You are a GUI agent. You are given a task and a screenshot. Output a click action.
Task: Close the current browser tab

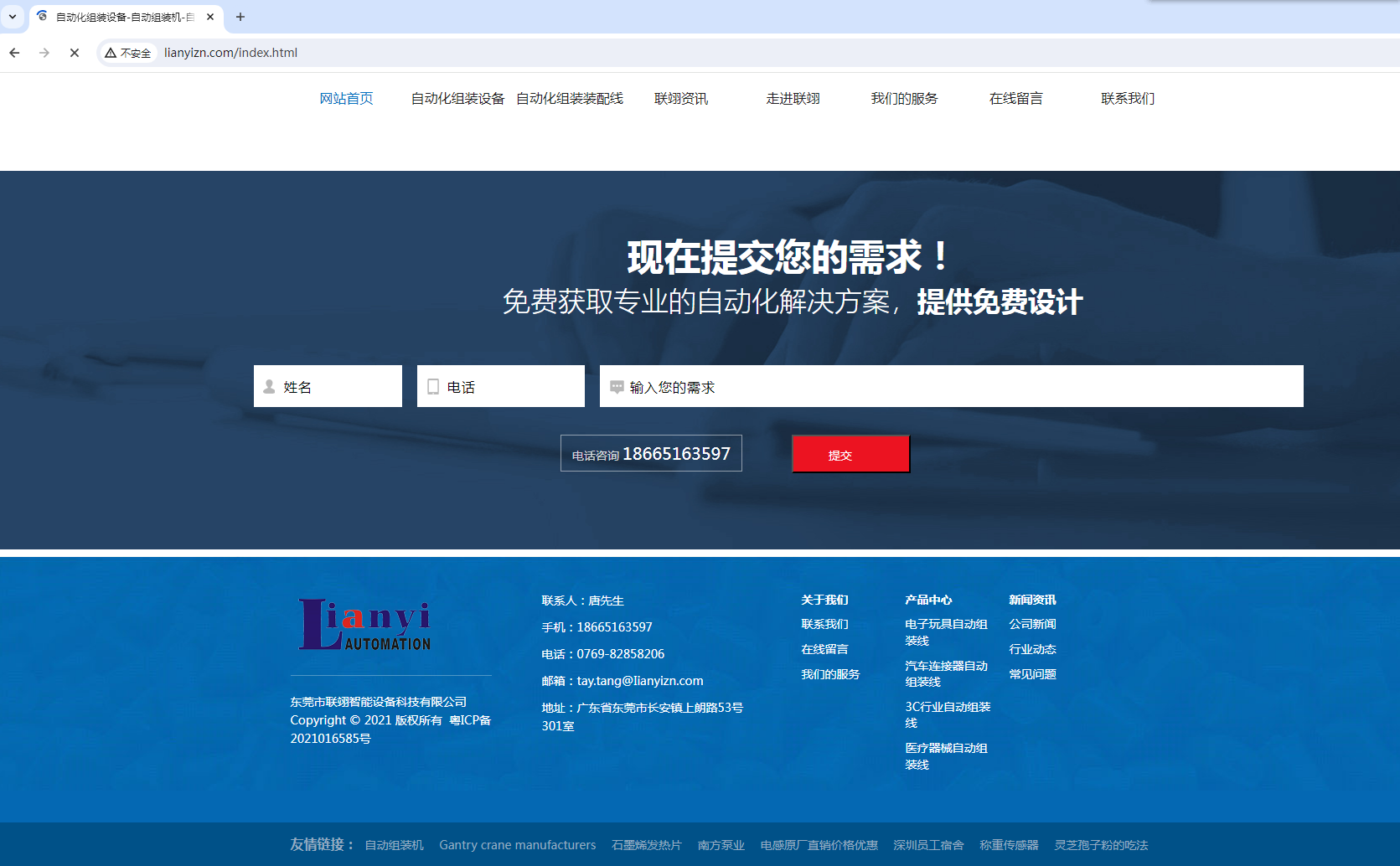pyautogui.click(x=210, y=17)
